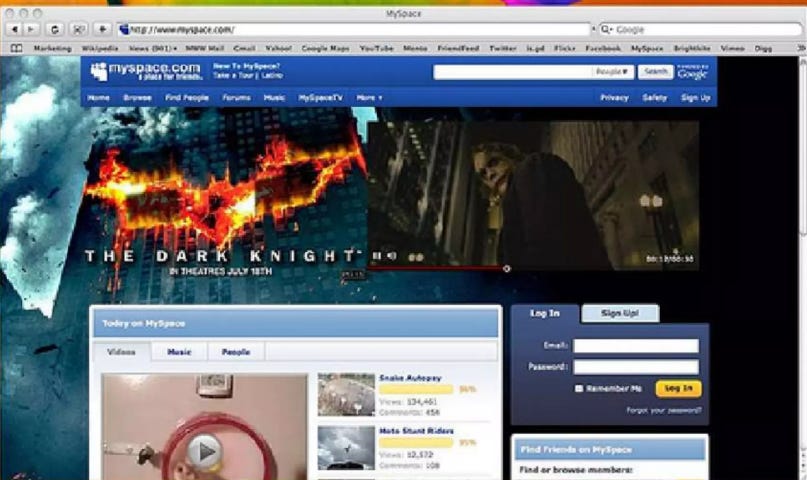Click the magnifier icon in the Google search field
Screen dimensions: 807x480
point(606,29)
